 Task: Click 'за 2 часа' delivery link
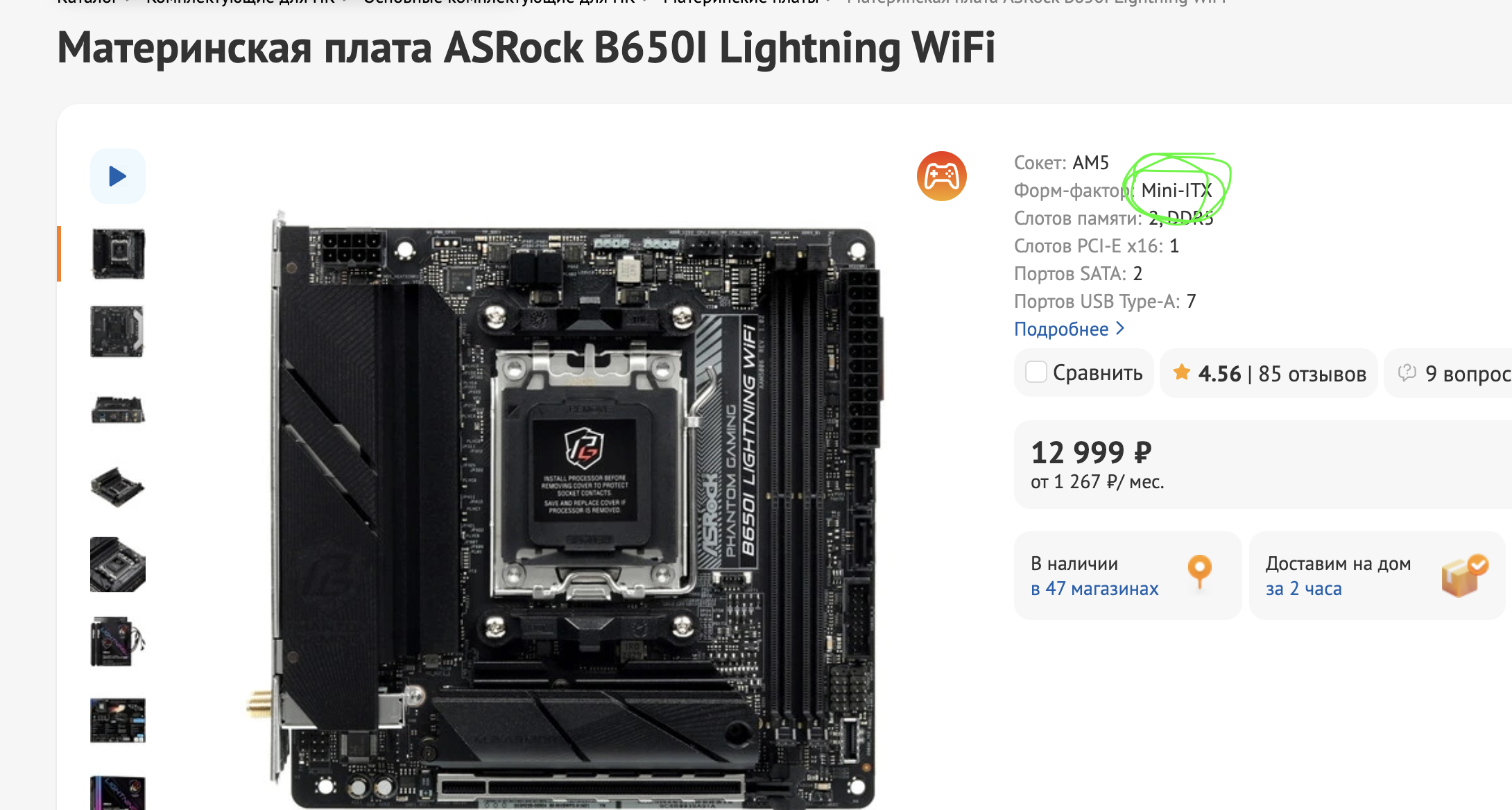[x=1303, y=589]
